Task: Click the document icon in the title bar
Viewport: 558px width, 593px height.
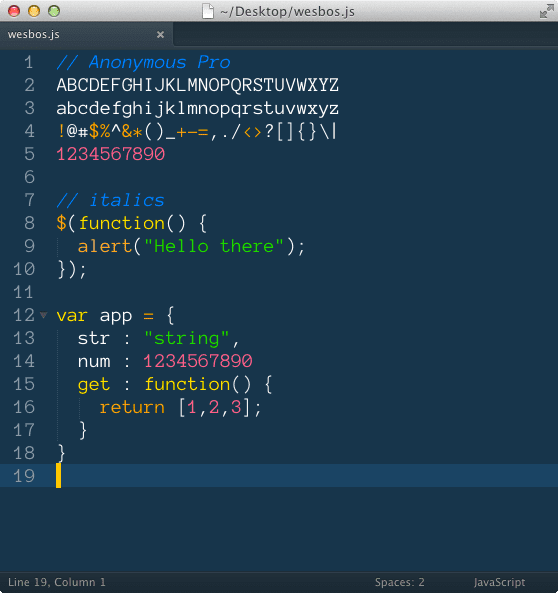Action: point(208,11)
